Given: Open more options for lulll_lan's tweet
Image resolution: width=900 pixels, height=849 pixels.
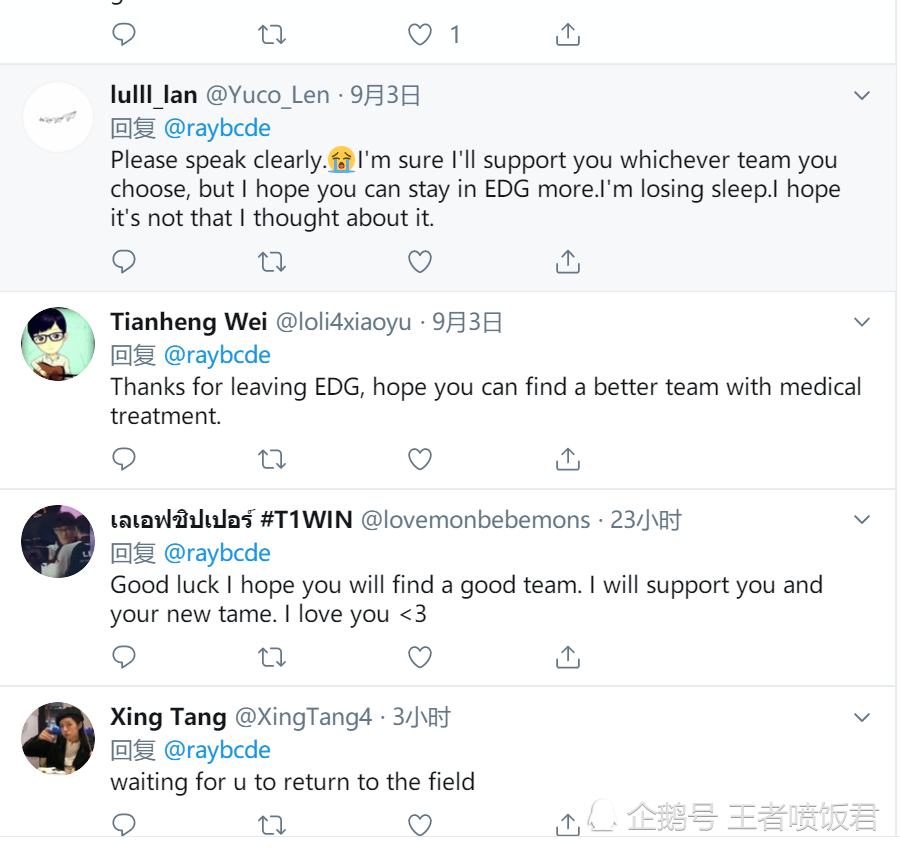Looking at the screenshot, I should (861, 96).
